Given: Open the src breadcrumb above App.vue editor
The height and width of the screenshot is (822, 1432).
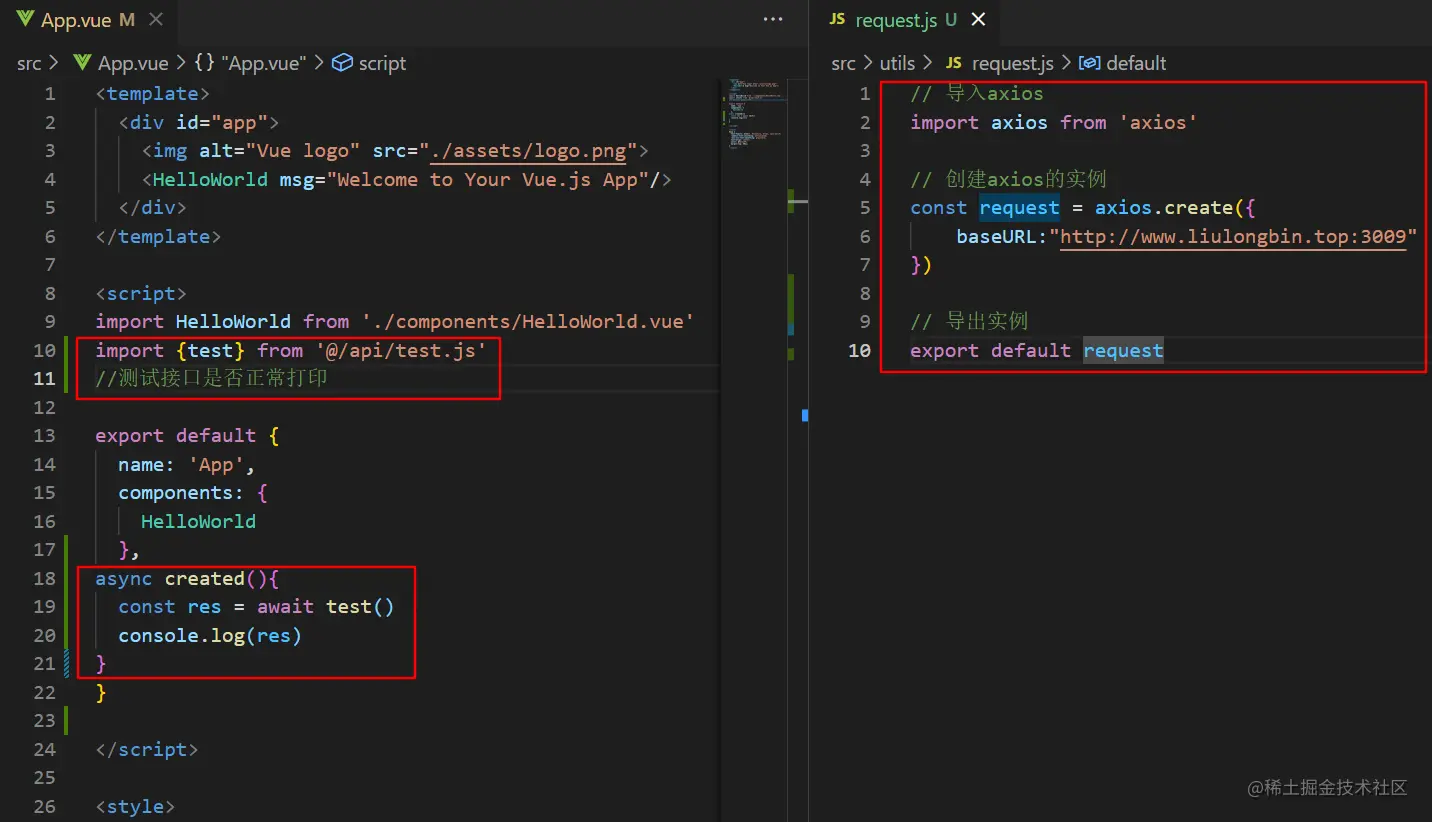Looking at the screenshot, I should [x=29, y=63].
